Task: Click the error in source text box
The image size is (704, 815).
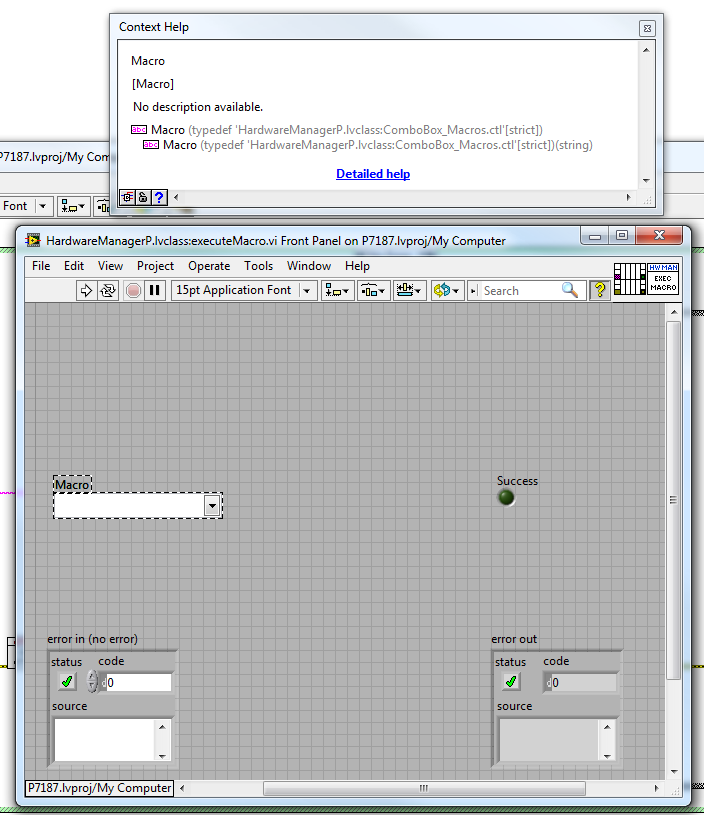Action: pos(105,740)
